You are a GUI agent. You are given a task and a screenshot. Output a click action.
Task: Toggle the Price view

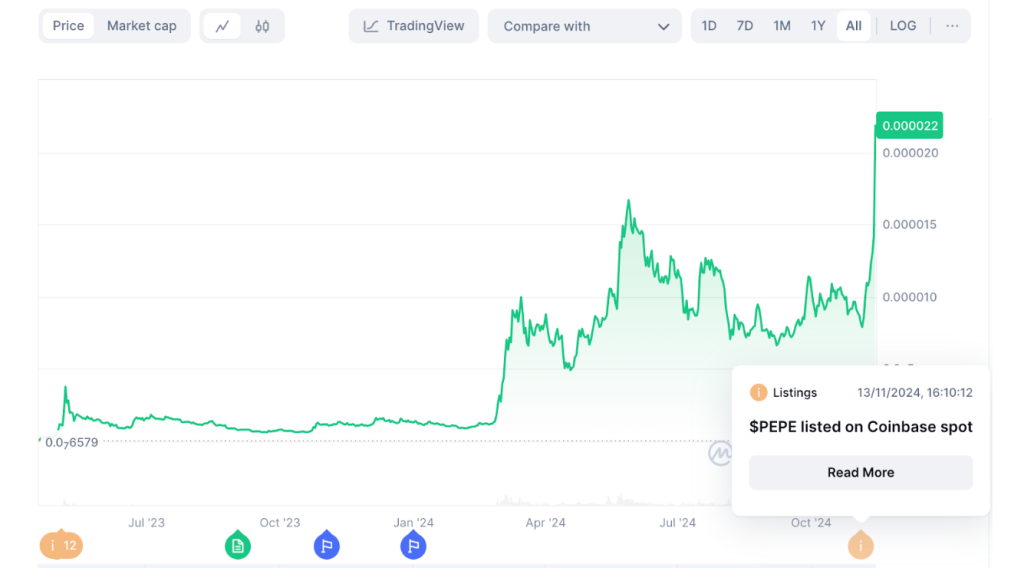68,26
